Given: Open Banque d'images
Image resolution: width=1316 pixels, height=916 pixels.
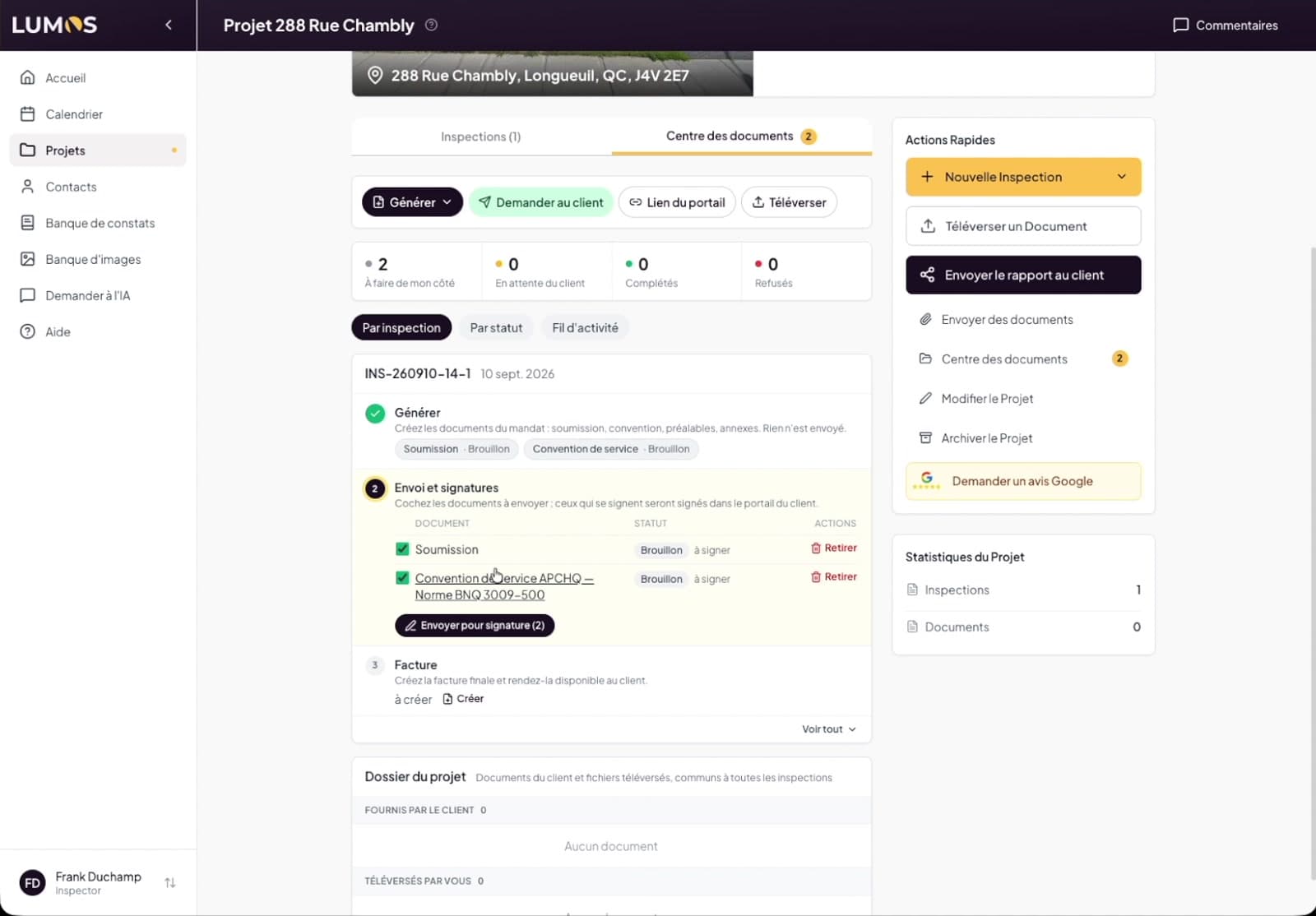Looking at the screenshot, I should 98,259.
